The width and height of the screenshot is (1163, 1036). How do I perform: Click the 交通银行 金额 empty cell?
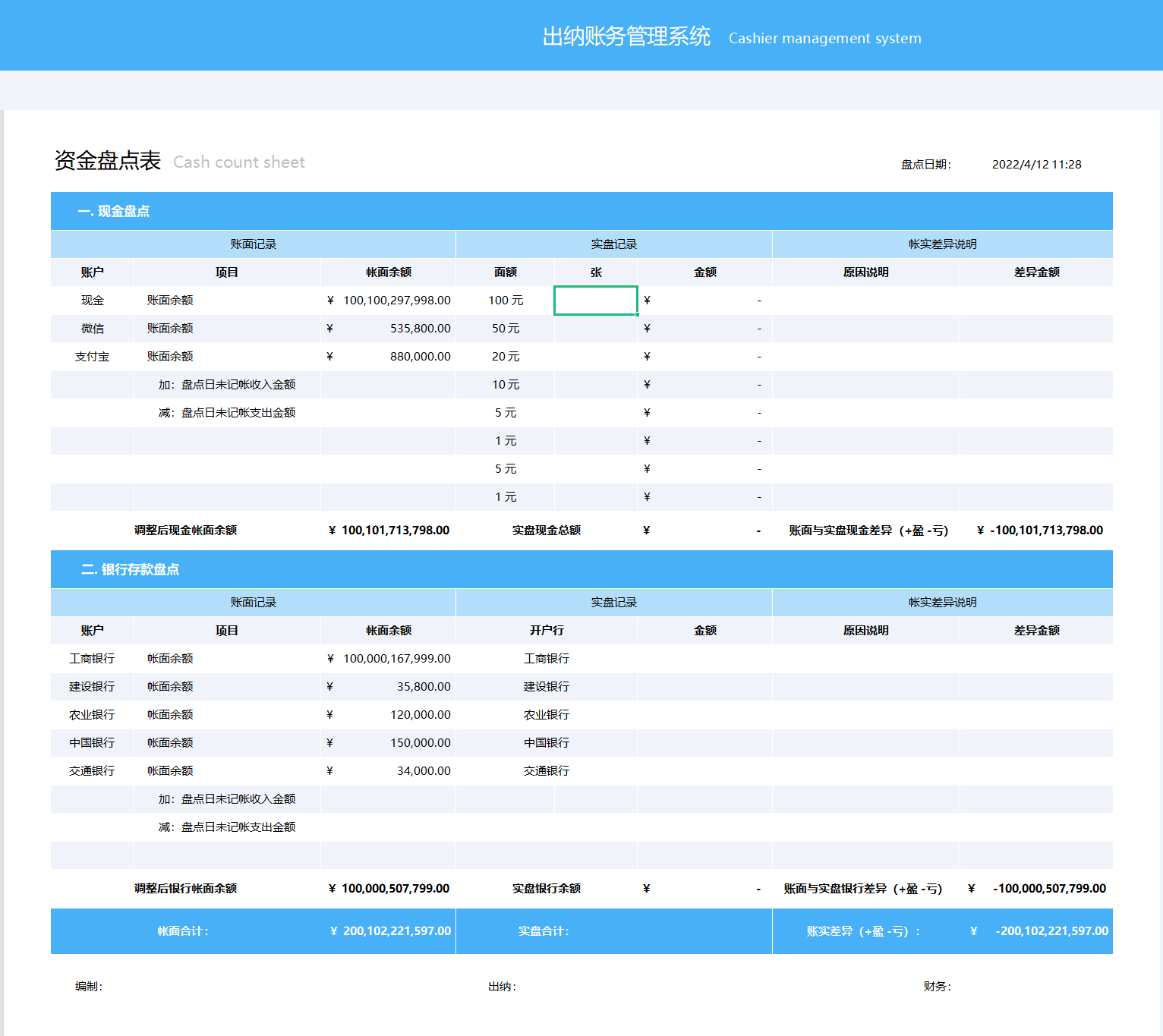(703, 770)
